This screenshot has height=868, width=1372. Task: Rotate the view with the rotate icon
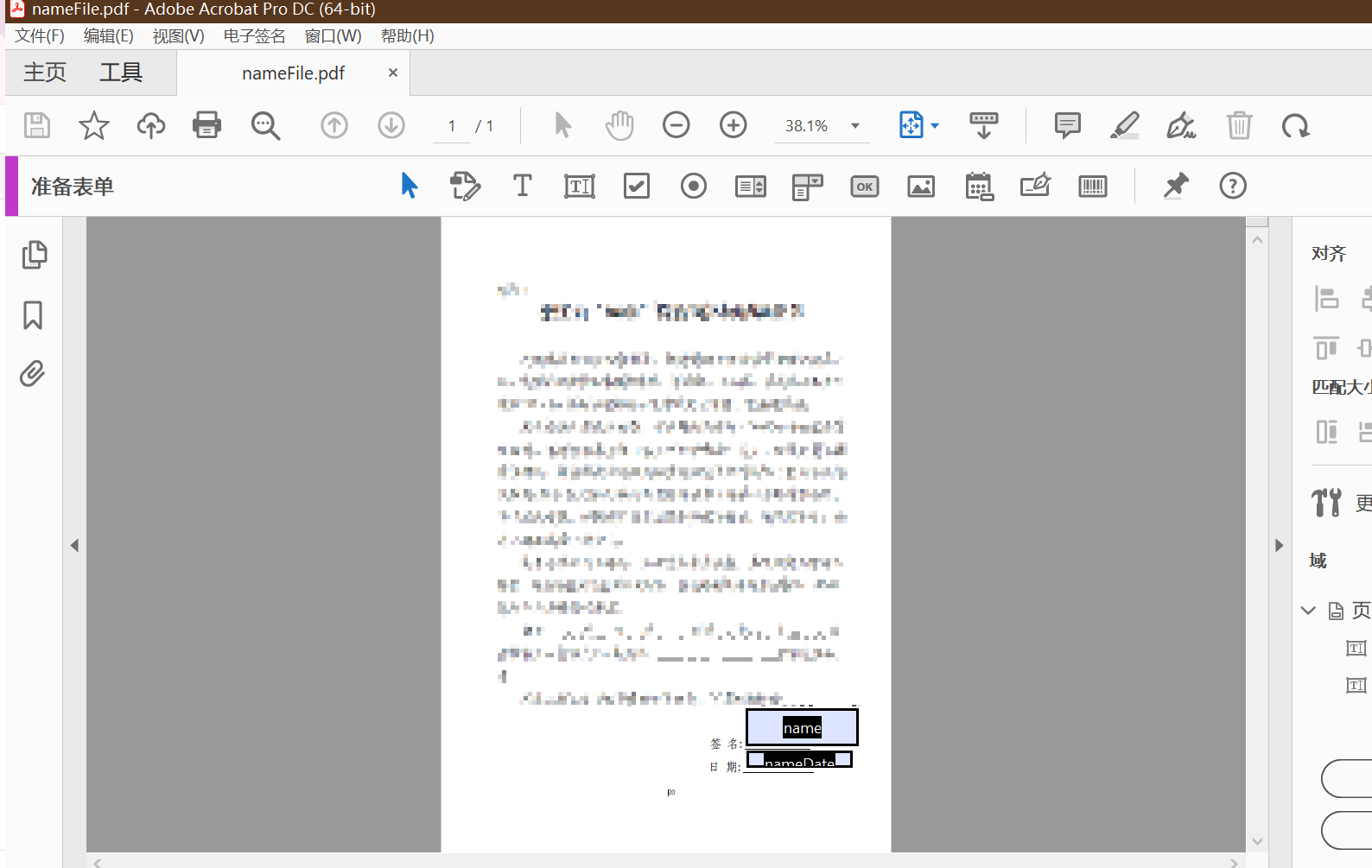tap(1295, 126)
